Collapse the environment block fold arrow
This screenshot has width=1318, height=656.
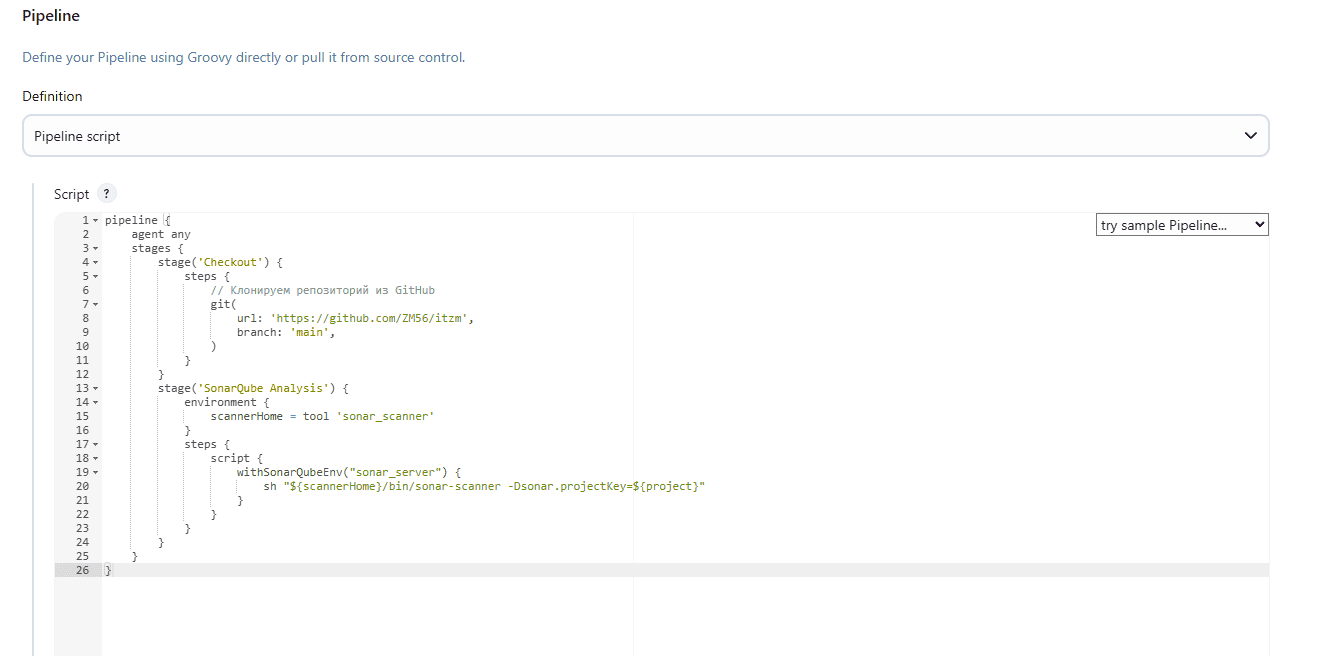click(96, 402)
